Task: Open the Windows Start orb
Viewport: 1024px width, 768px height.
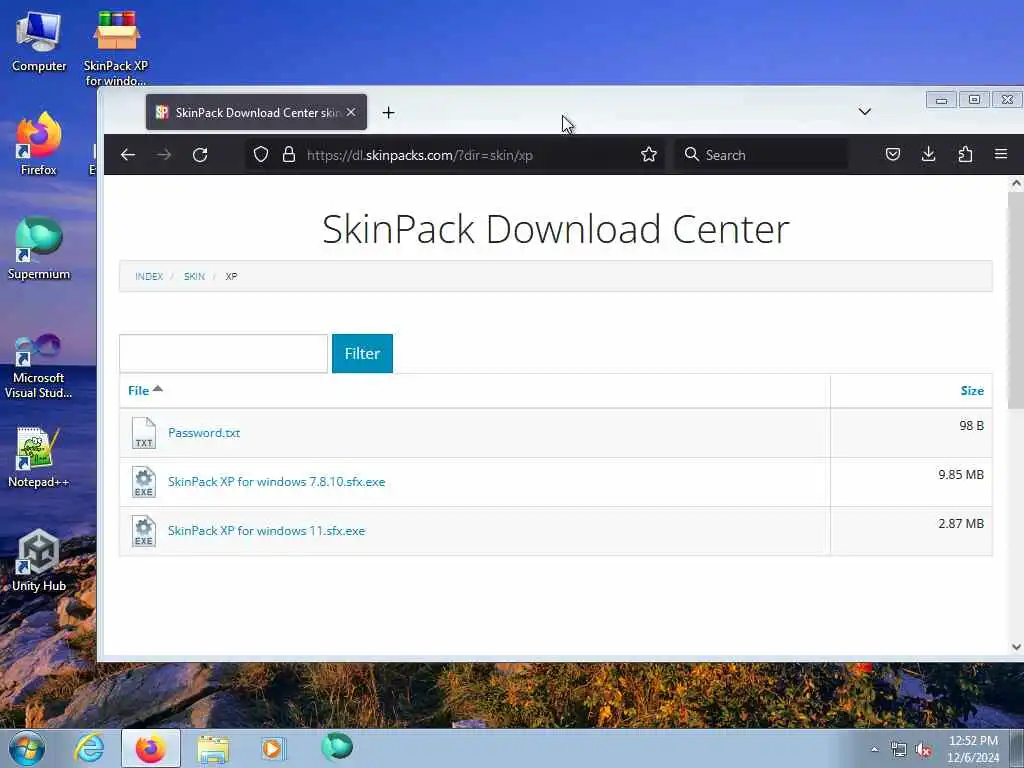Action: pos(27,748)
